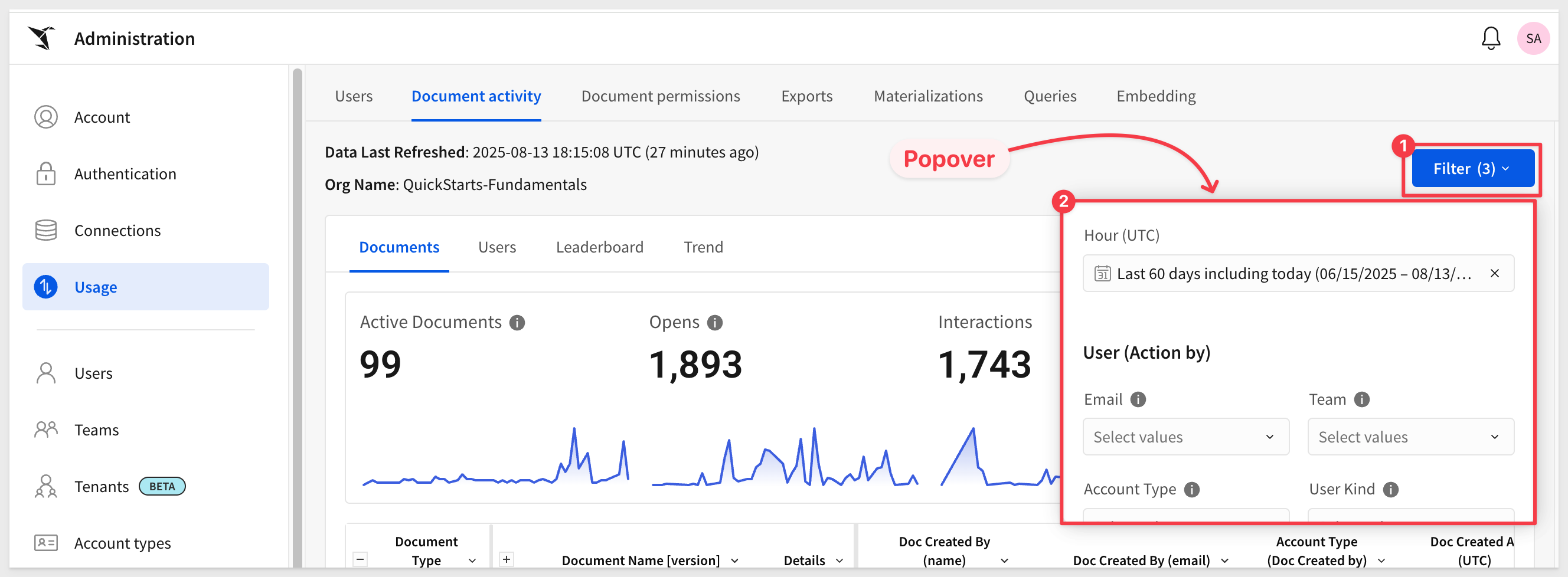
Task: Open the Trend sub-tab
Action: tap(703, 247)
